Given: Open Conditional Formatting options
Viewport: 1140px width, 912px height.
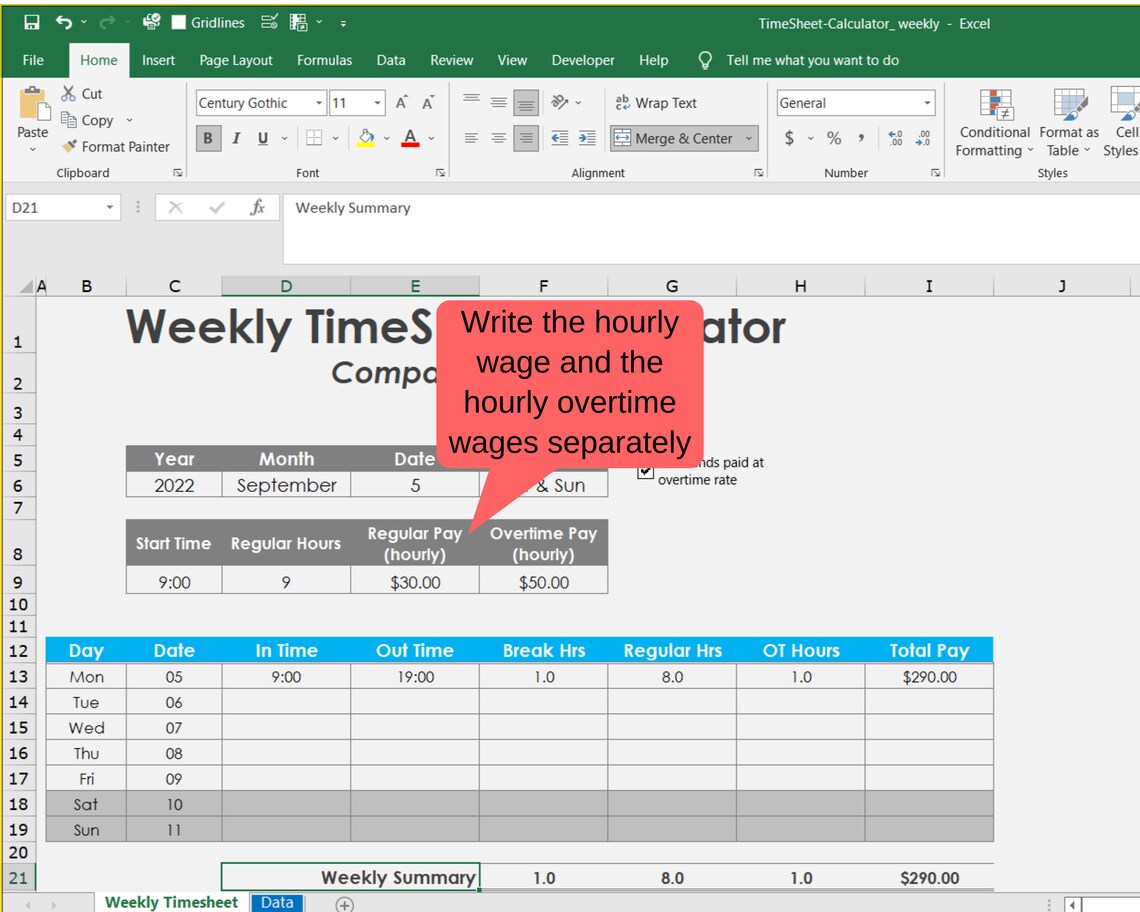Looking at the screenshot, I should click(993, 125).
